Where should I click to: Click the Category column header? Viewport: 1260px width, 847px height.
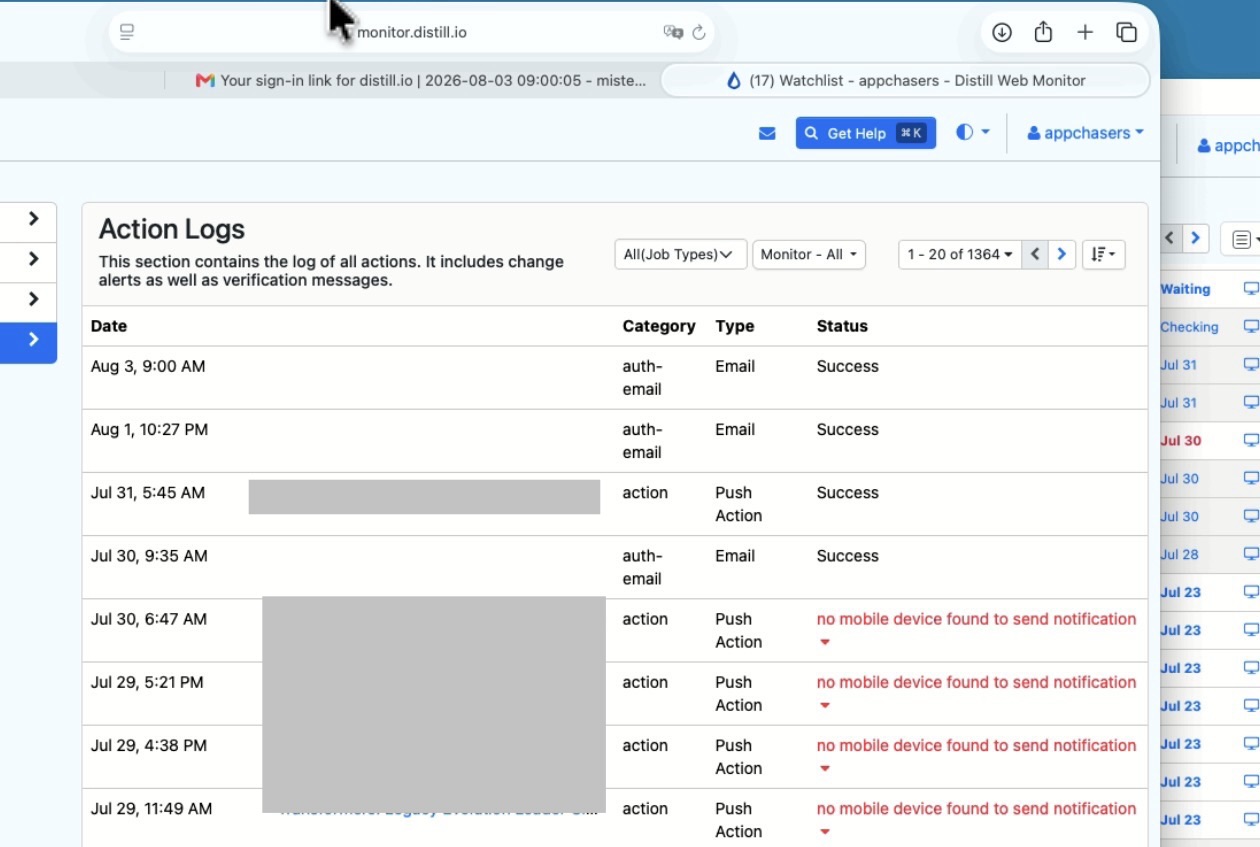659,326
